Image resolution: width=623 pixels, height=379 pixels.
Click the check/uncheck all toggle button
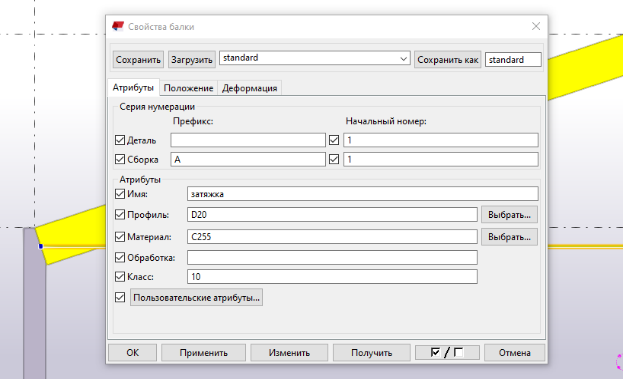(x=447, y=353)
